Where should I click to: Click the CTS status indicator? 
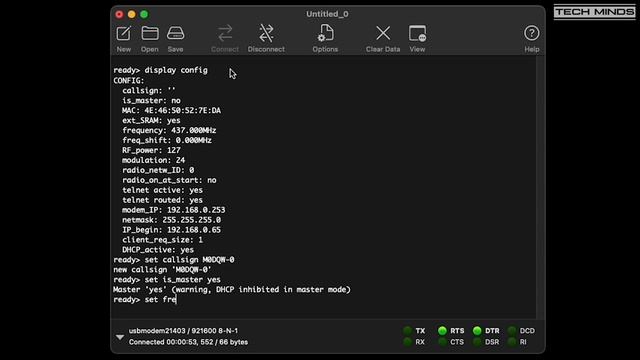coord(442,342)
